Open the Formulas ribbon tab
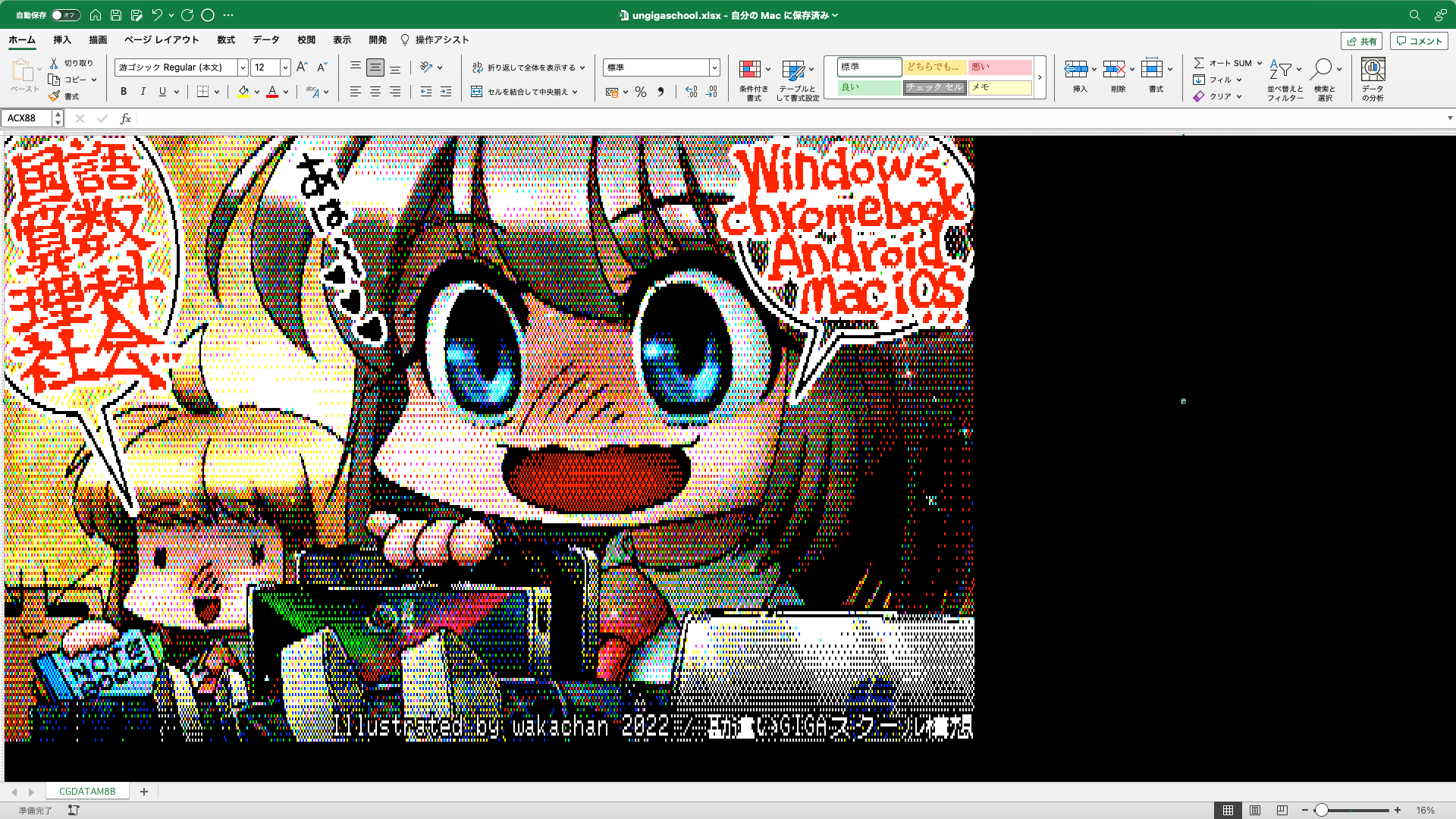1456x819 pixels. click(226, 40)
